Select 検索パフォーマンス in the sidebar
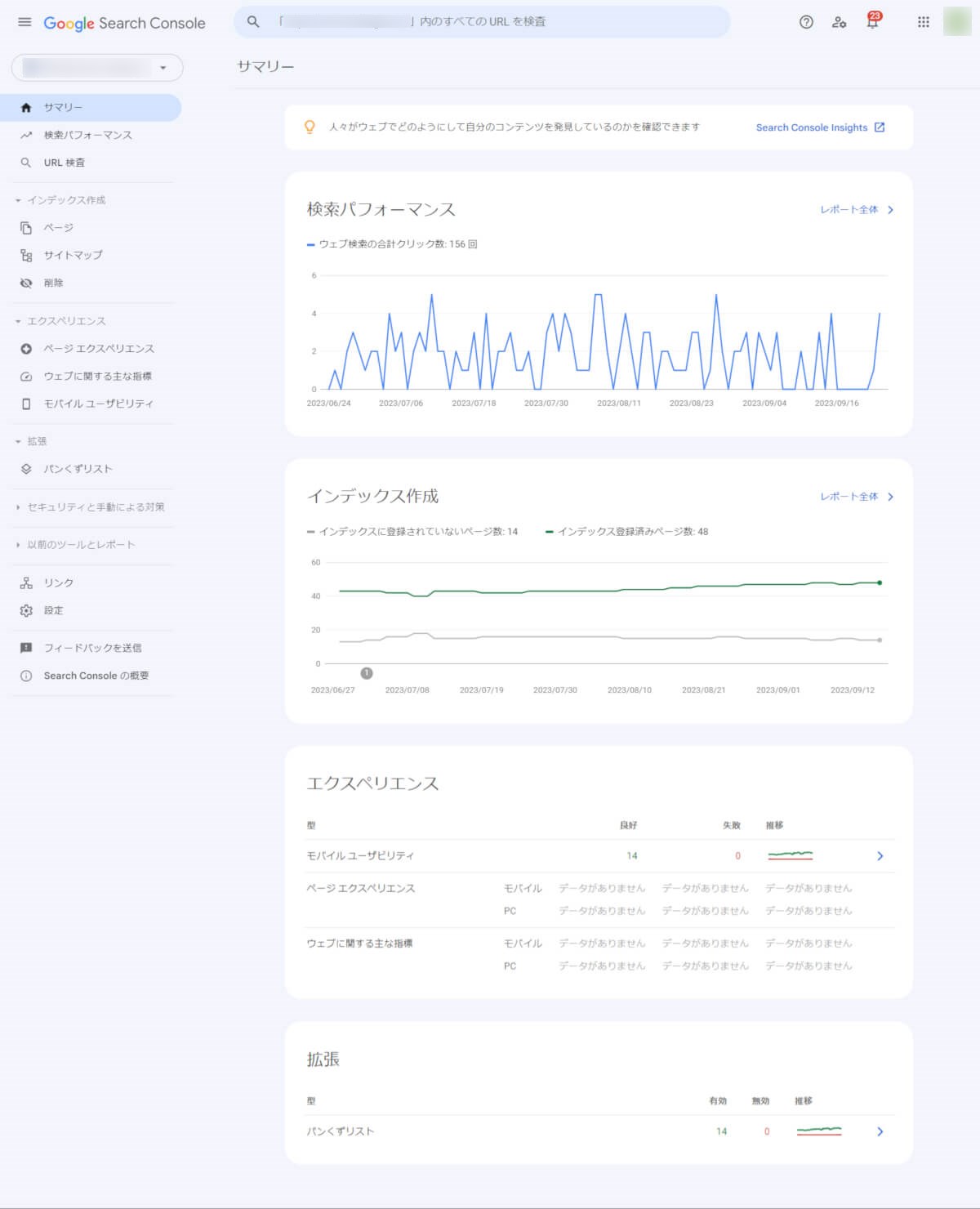 point(87,135)
